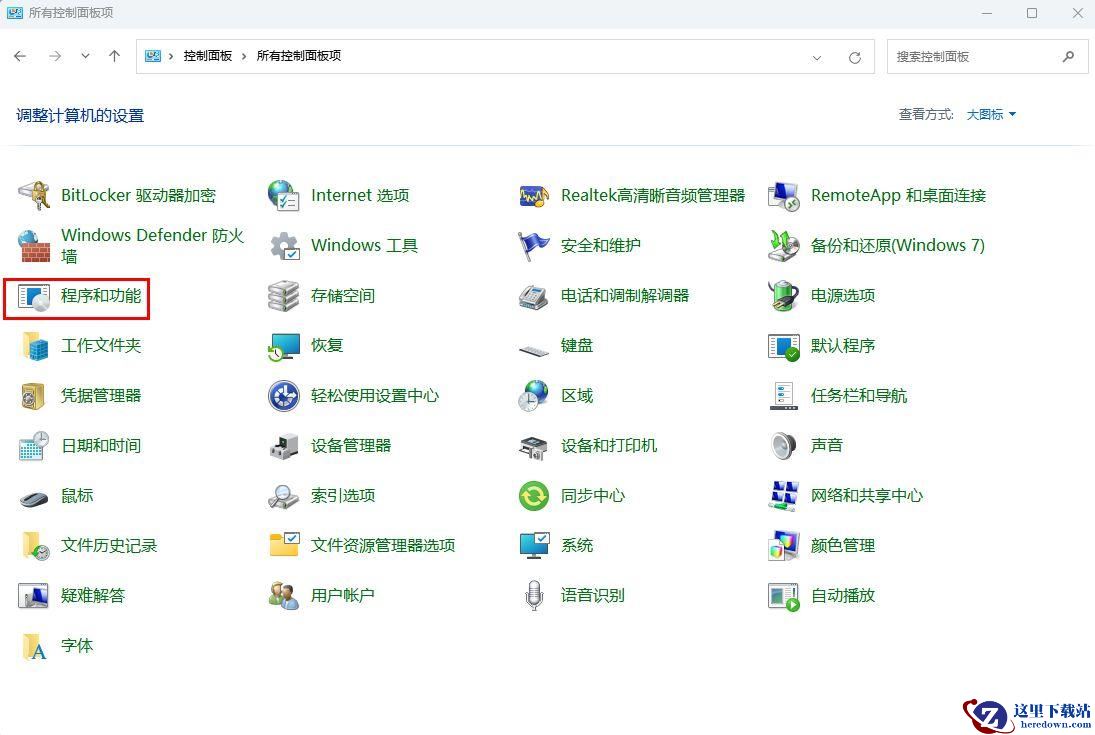
Task: Click the Windows Defender 防火墙 icon
Action: pyautogui.click(x=35, y=245)
